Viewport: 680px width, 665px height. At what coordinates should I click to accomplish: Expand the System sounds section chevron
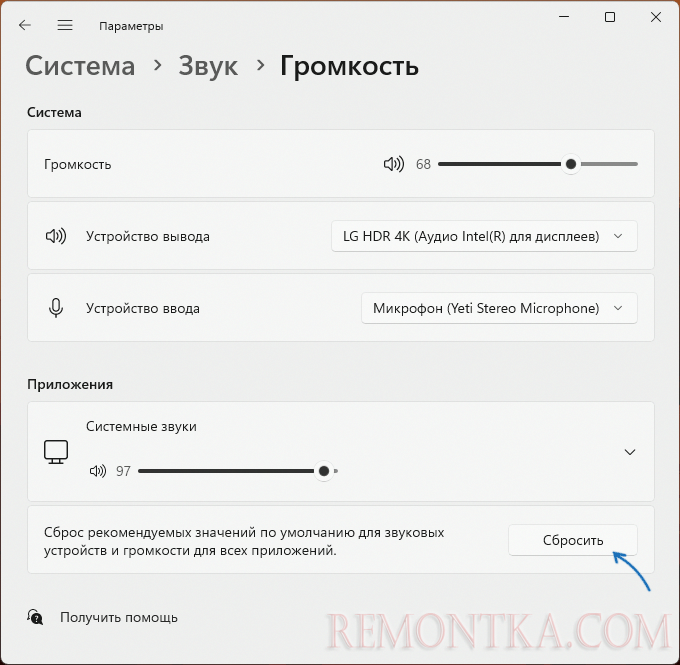click(x=630, y=452)
